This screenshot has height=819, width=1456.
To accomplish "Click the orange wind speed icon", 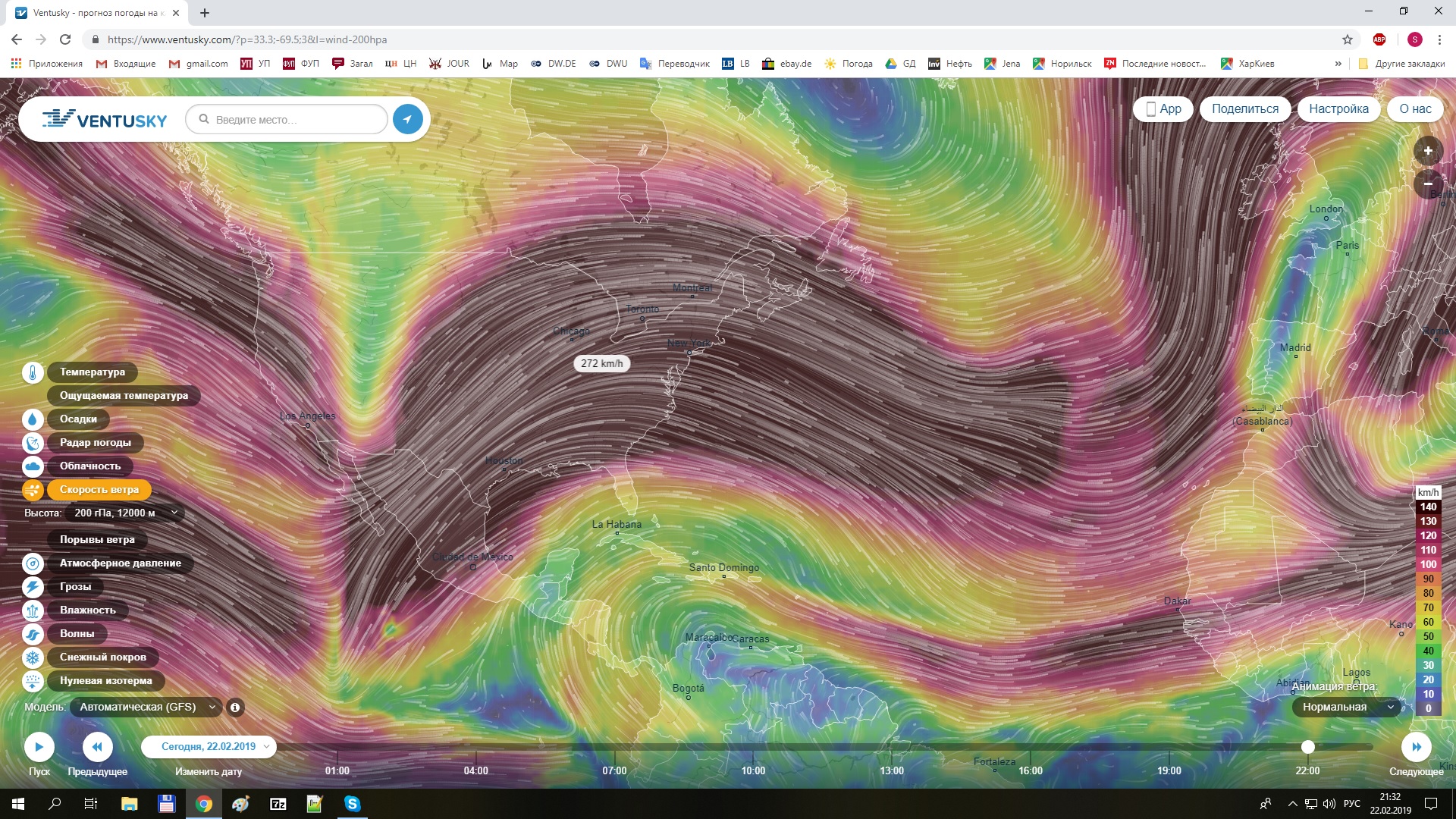I will pyautogui.click(x=33, y=490).
